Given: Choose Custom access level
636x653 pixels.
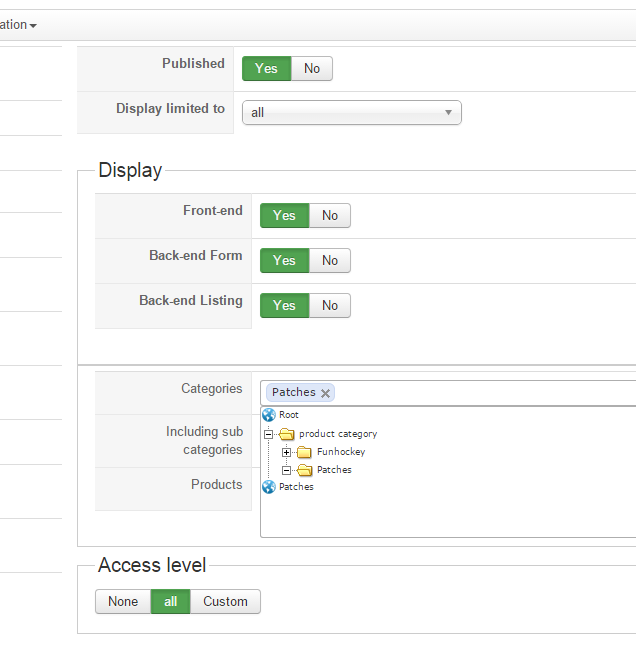Looking at the screenshot, I should tap(225, 602).
